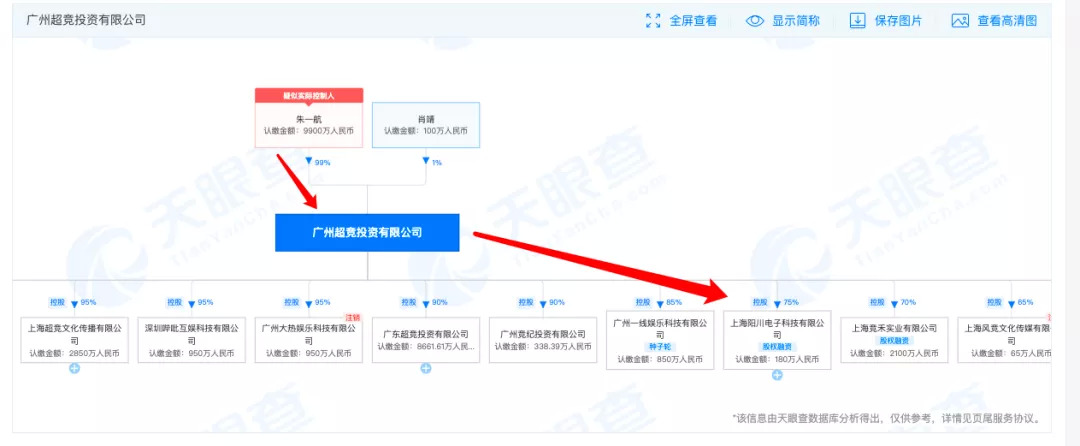Click the 种子轮 tag on 广州一线娱乐科技
1080x446 pixels.
tap(660, 347)
